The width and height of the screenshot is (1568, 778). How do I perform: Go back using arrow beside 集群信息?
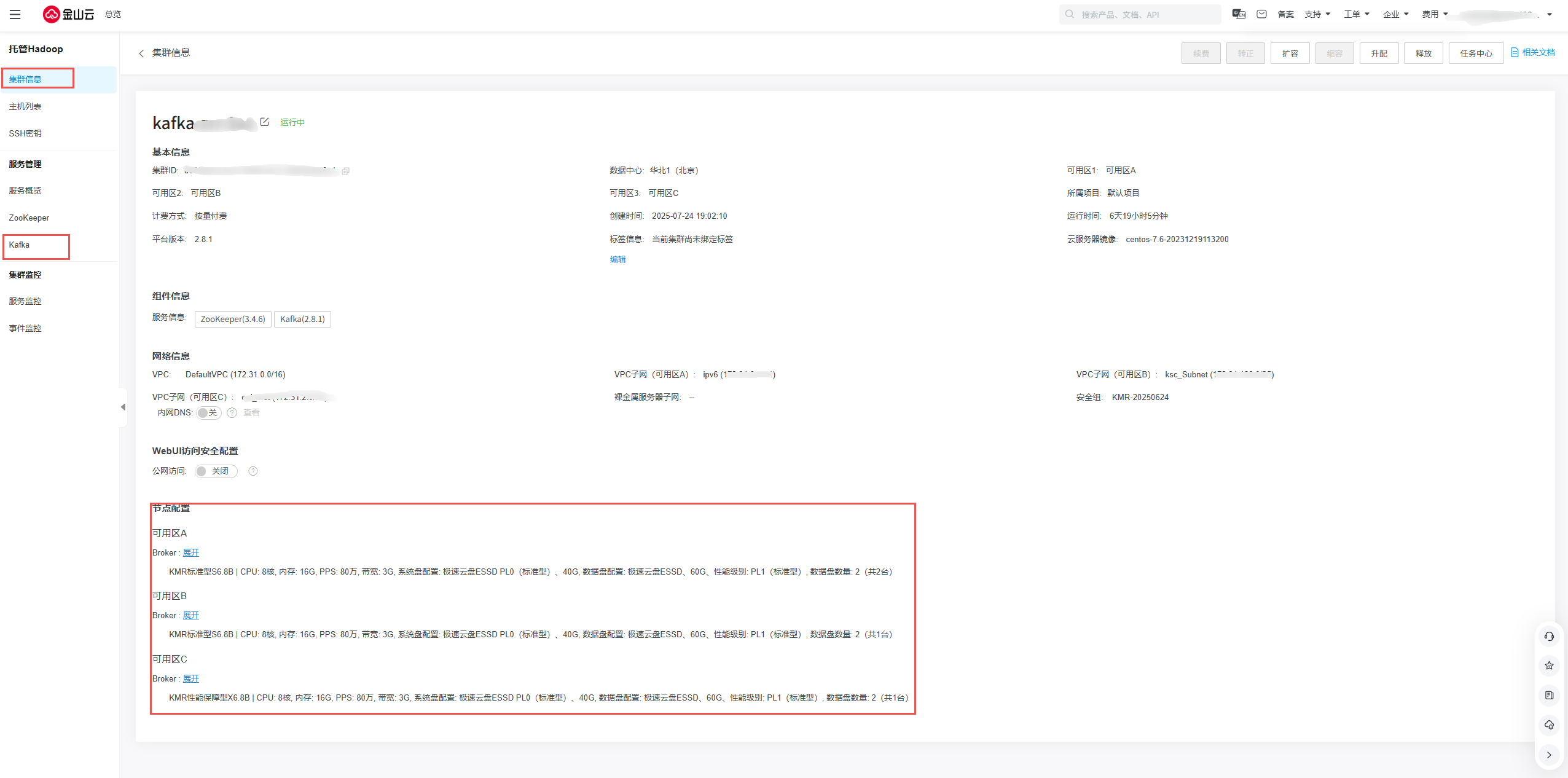click(x=141, y=53)
